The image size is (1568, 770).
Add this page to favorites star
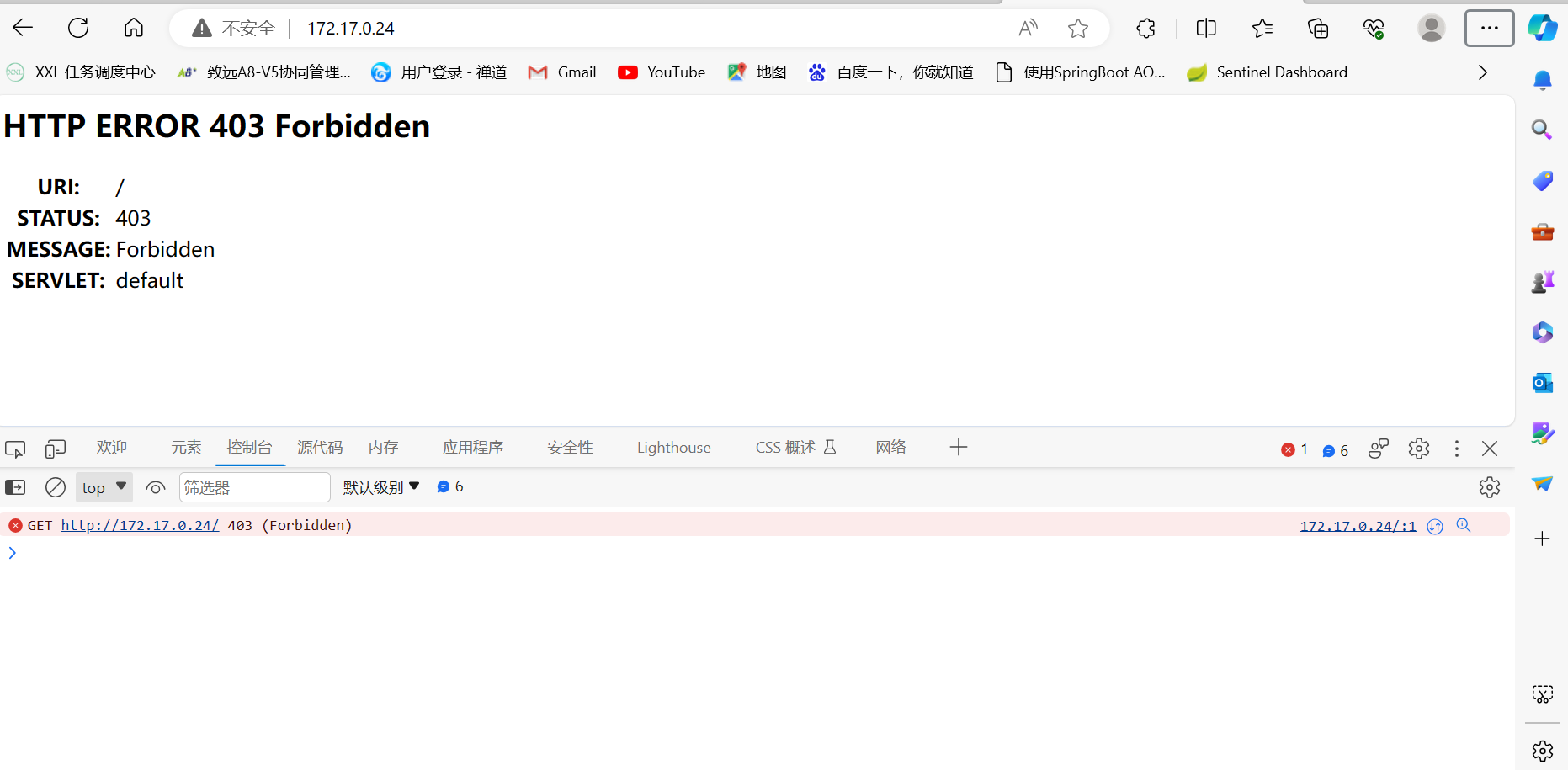[1078, 29]
